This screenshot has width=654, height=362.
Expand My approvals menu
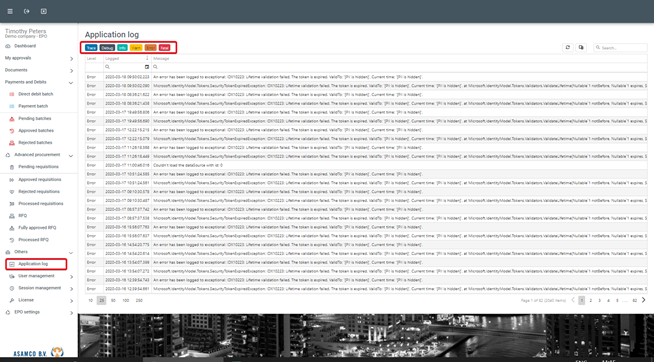(x=38, y=58)
